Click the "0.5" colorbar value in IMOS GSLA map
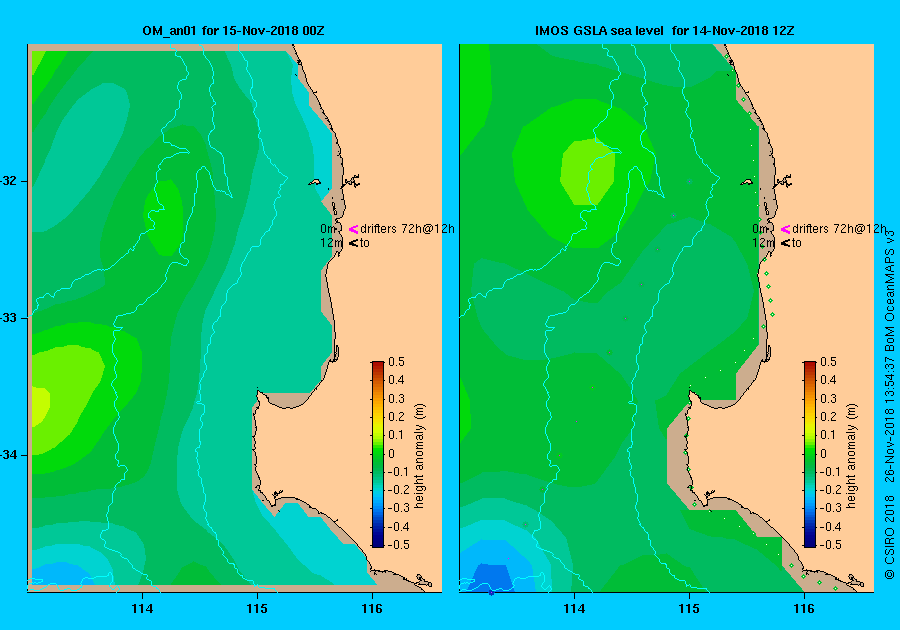Image resolution: width=900 pixels, height=630 pixels. tap(828, 362)
